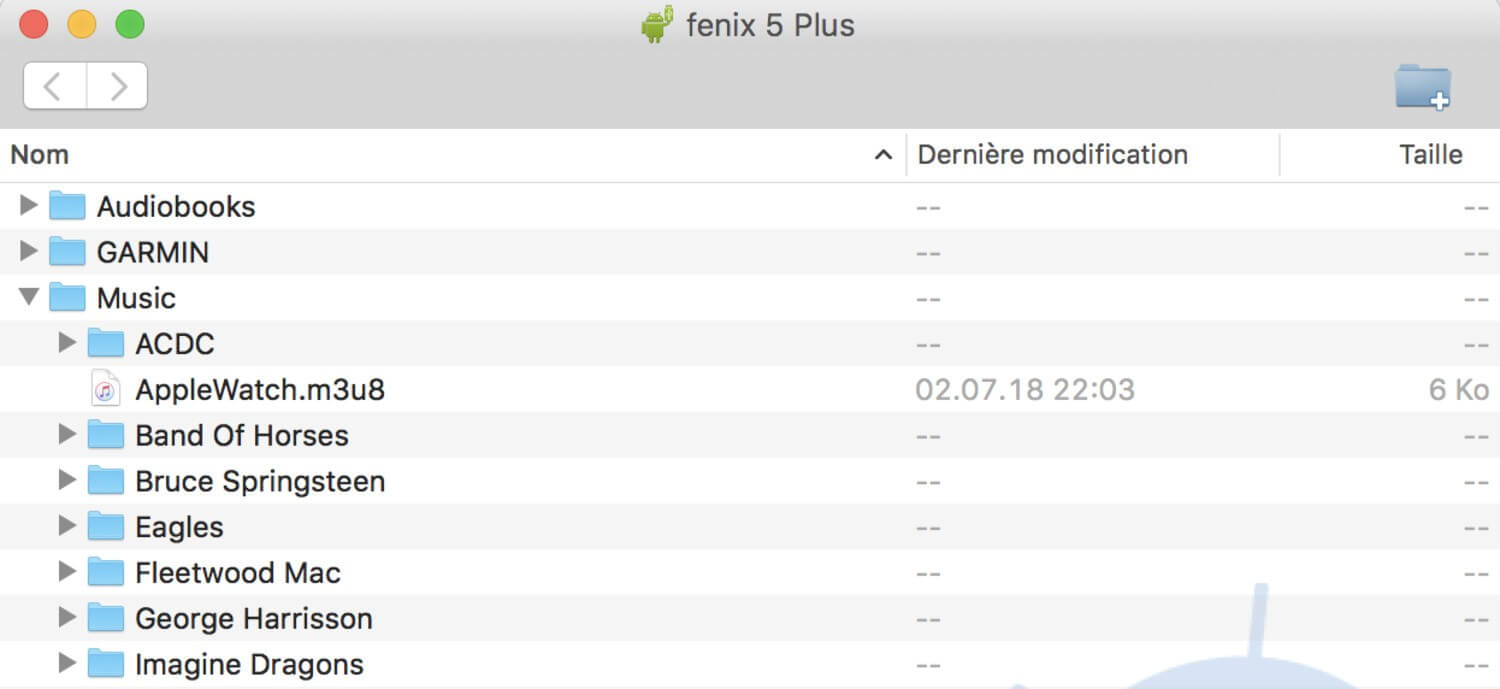Close the fenix 5 Plus window
Image resolution: width=1500 pixels, height=689 pixels.
click(34, 24)
